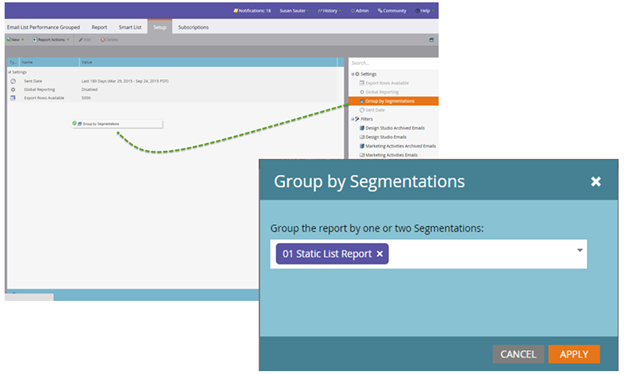Select Design Studio Archived Emails filter icon
Image resolution: width=624 pixels, height=375 pixels.
(x=362, y=128)
